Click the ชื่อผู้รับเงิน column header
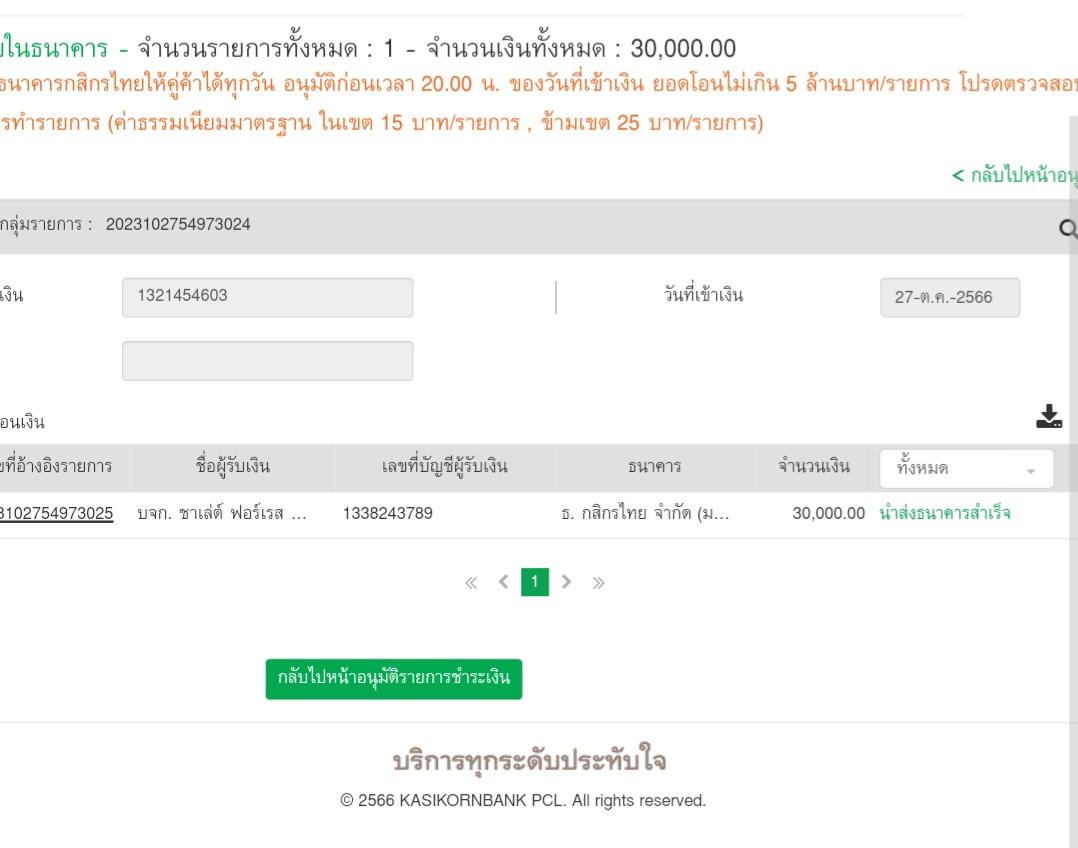This screenshot has height=848, width=1078. 233,467
